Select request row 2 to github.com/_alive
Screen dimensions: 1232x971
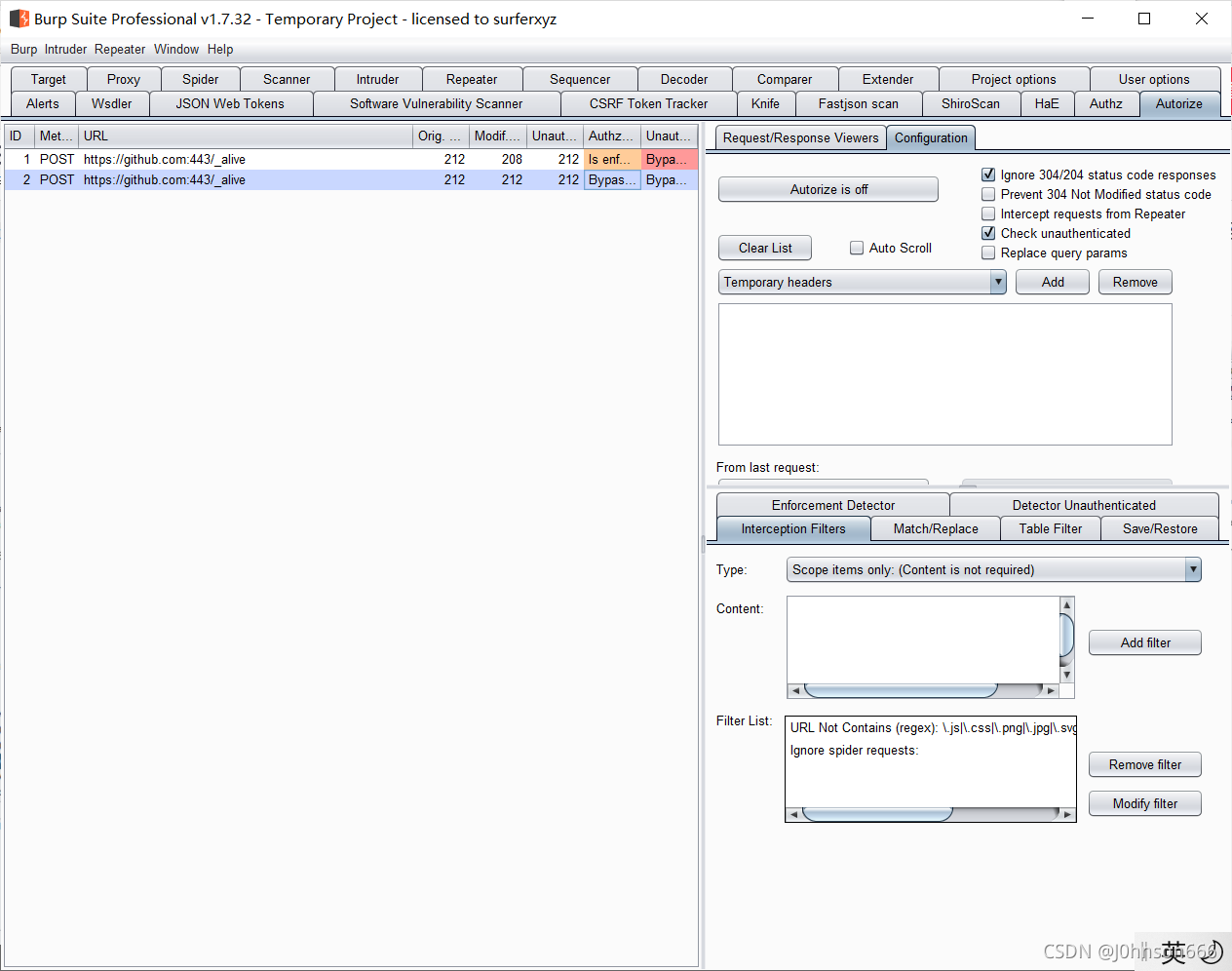click(351, 179)
